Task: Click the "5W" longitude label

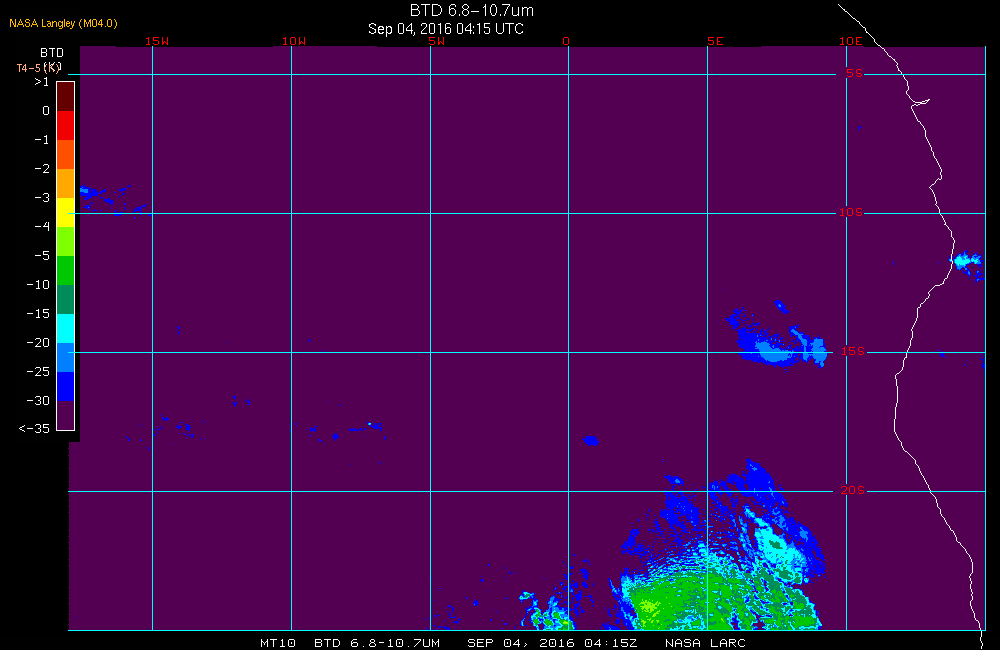Action: point(437,41)
